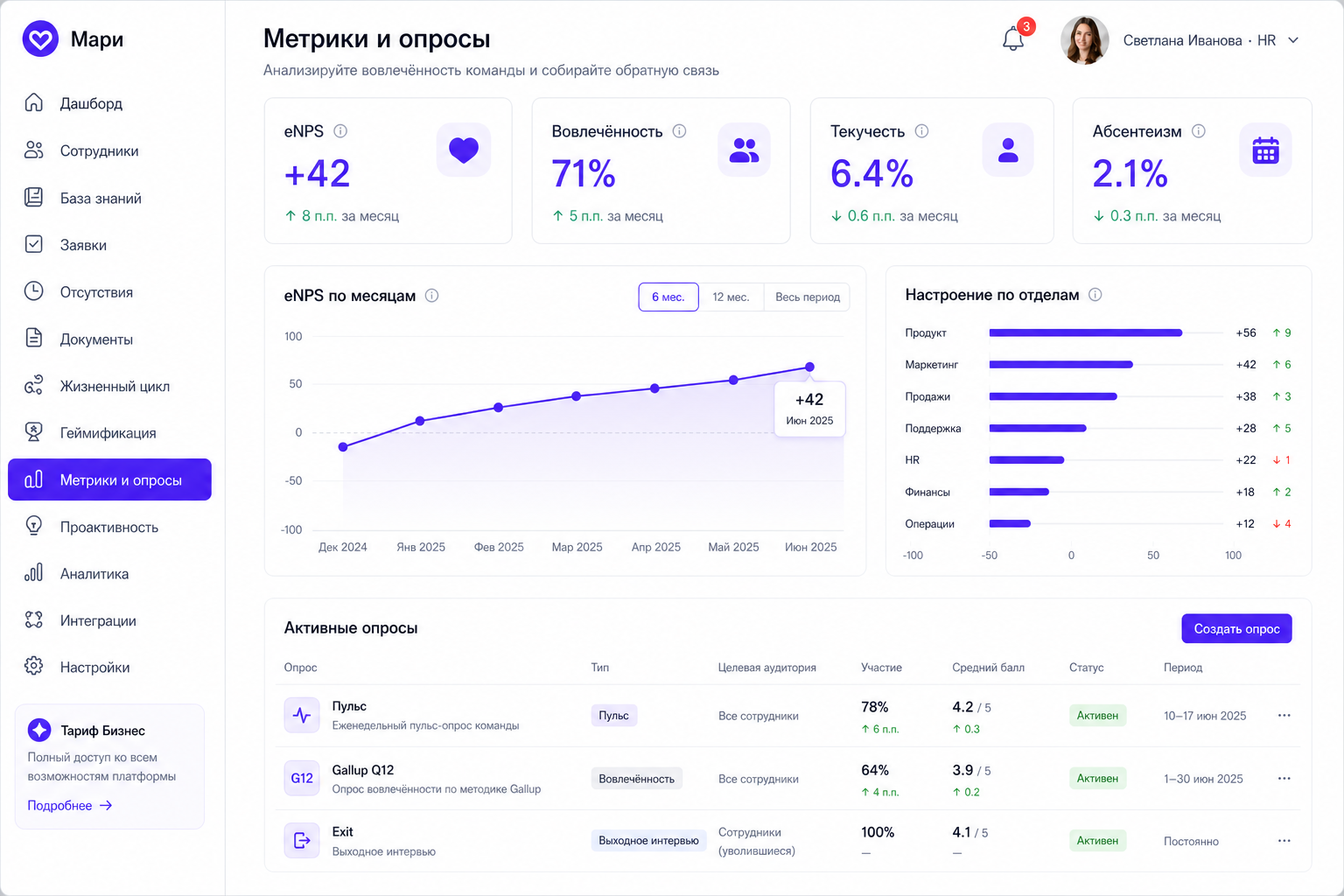Open more options for Exit survey
The height and width of the screenshot is (896, 1344).
pos(1284,841)
